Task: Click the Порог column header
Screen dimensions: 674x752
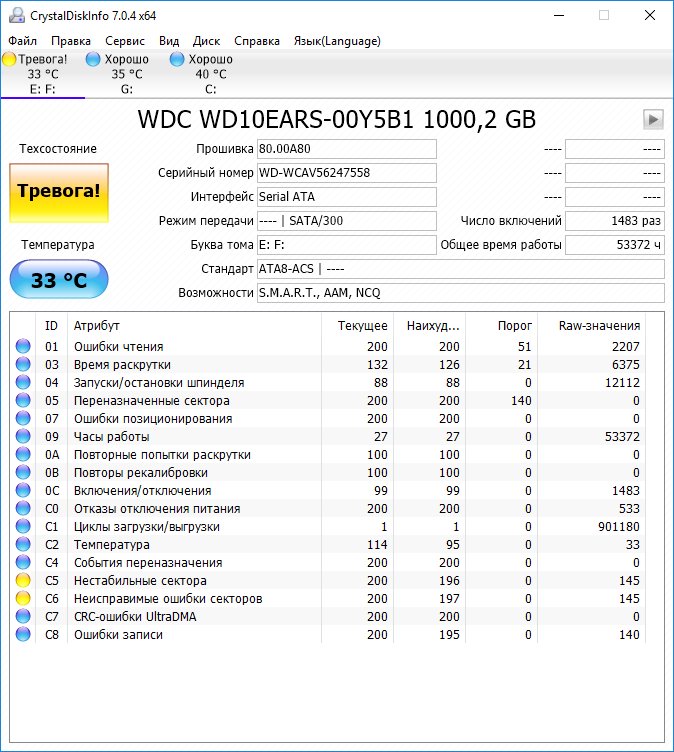Action: [x=501, y=326]
